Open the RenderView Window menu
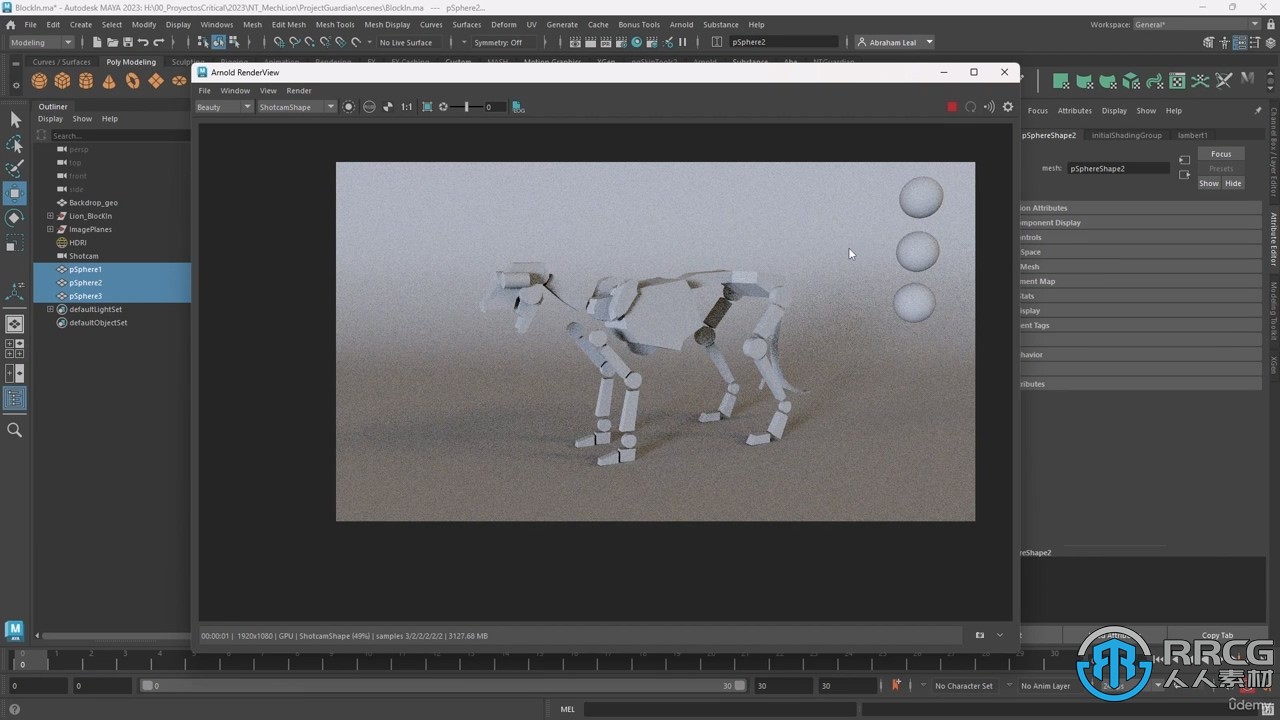The image size is (1280, 720). pyautogui.click(x=235, y=90)
